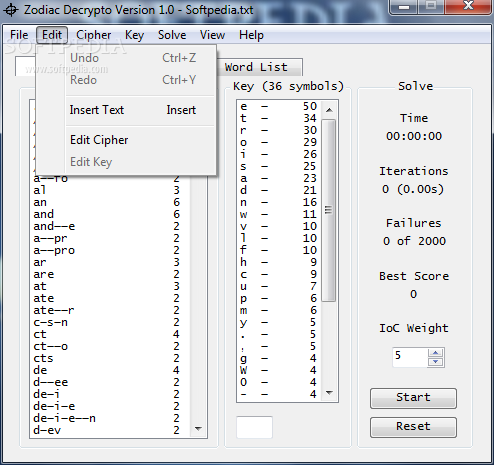This screenshot has width=494, height=465.
Task: Open the Help menu
Action: [251, 35]
